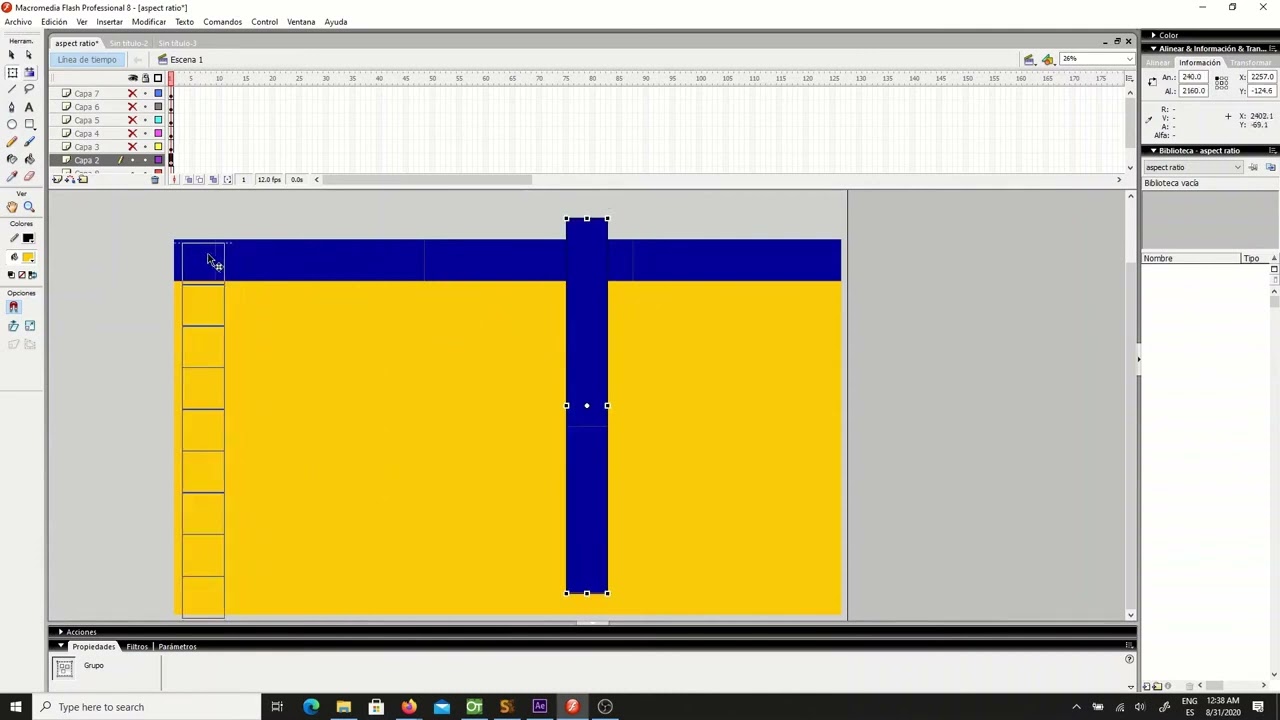Click the Línea de tiempo button
This screenshot has height=720, width=1280.
(x=87, y=60)
